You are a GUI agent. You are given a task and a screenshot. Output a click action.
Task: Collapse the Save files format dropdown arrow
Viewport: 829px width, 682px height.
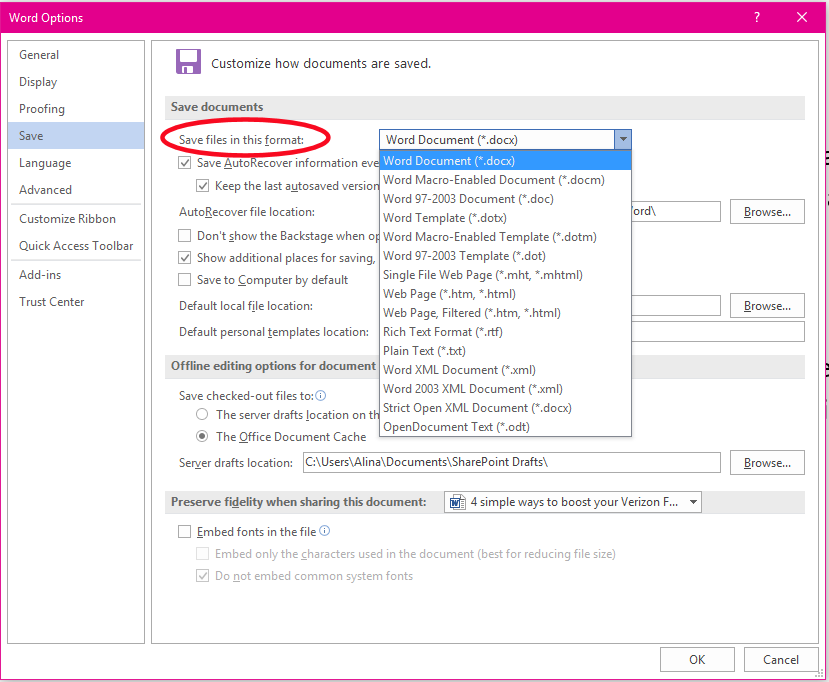pos(623,140)
